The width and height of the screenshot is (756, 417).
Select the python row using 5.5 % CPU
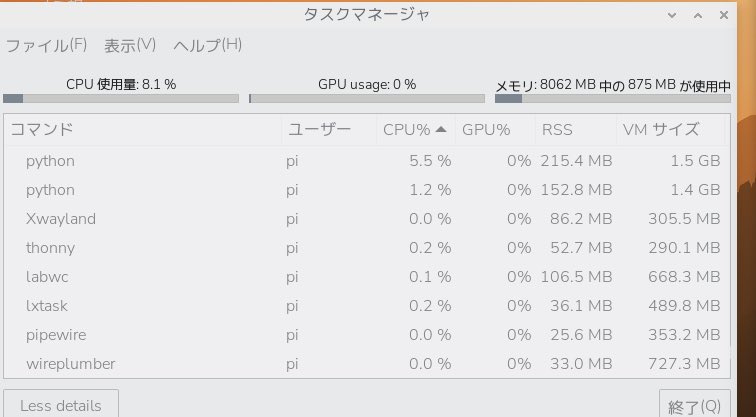(x=366, y=161)
